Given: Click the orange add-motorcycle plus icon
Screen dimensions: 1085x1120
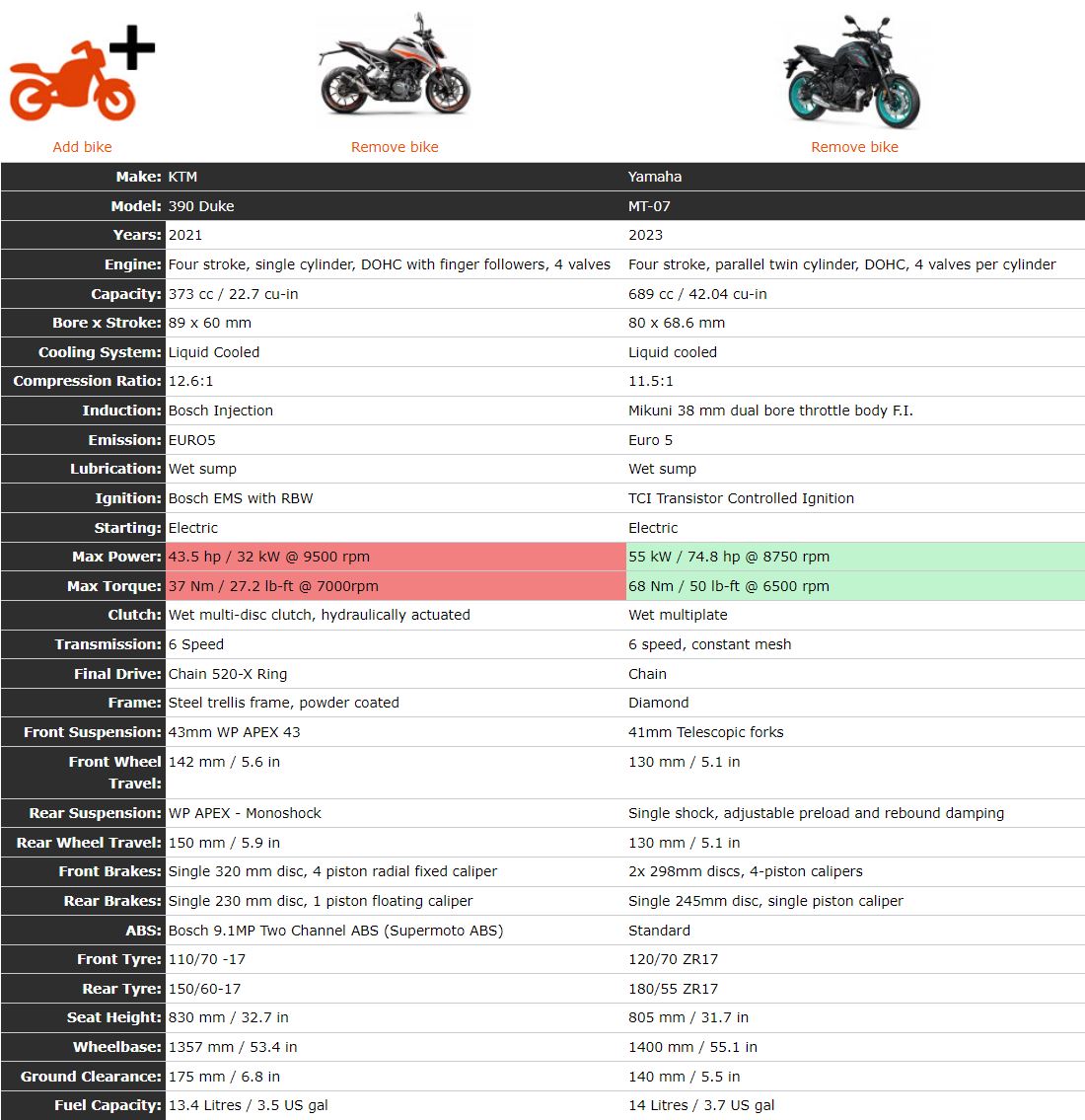Looking at the screenshot, I should [x=81, y=76].
